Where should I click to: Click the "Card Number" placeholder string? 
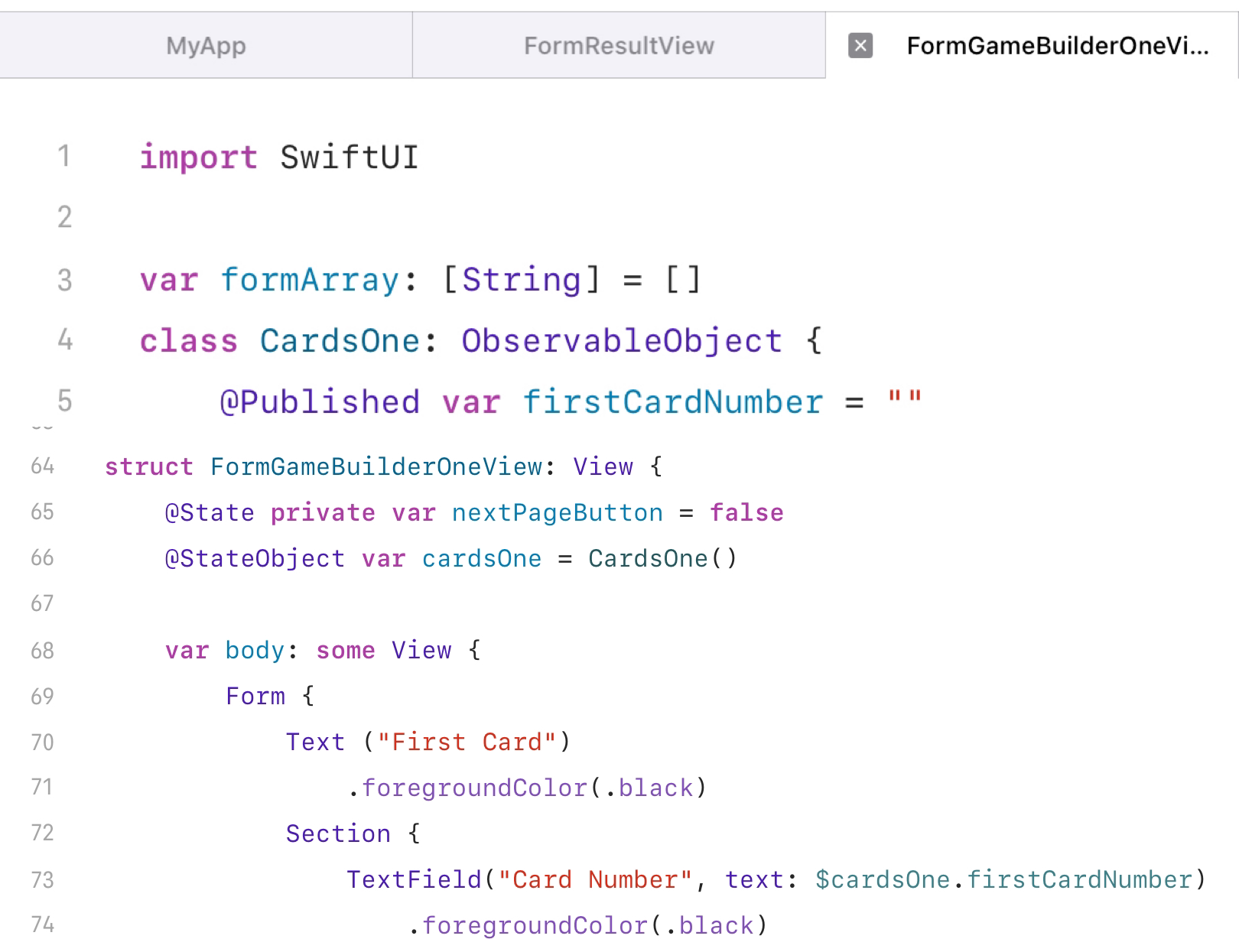pyautogui.click(x=595, y=879)
